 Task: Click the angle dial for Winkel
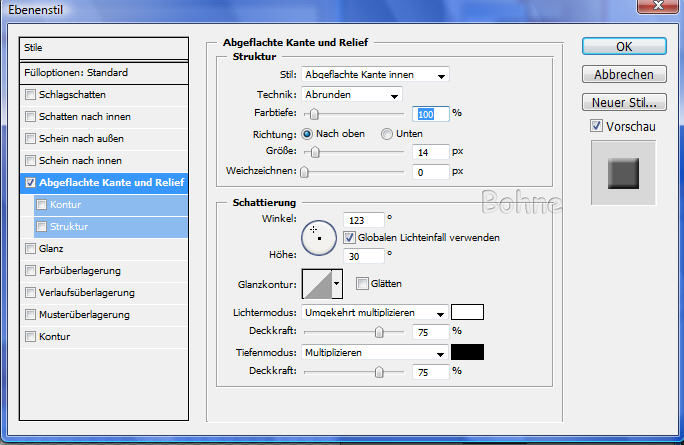[x=320, y=236]
